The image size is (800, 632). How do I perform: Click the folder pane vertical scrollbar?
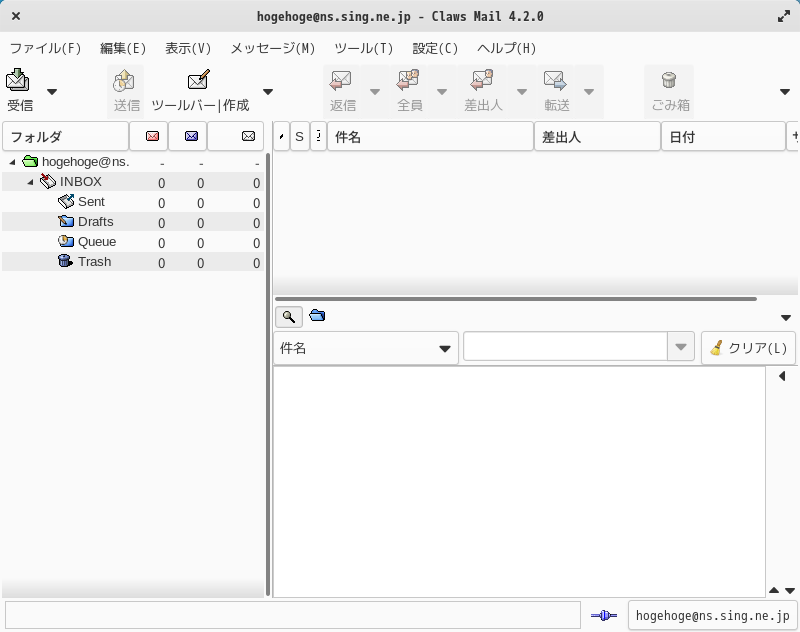pyautogui.click(x=268, y=374)
